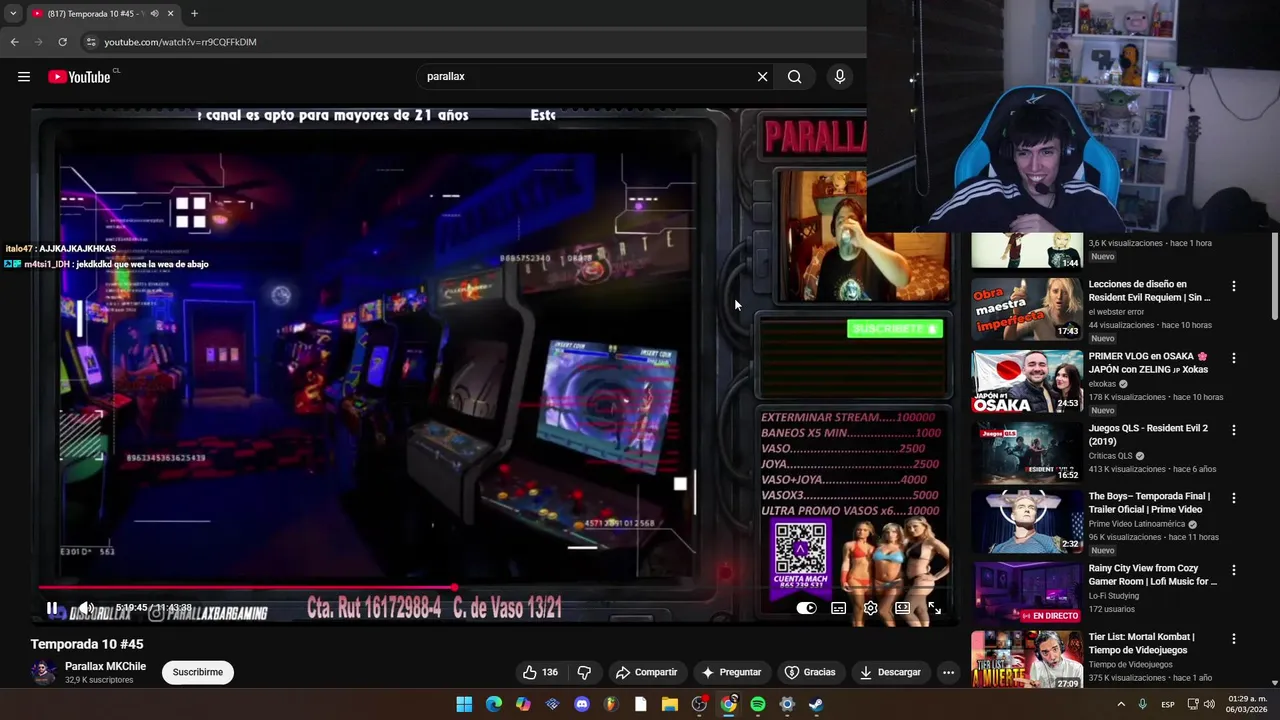Clear the search box text
This screenshot has height=720, width=1280.
[x=762, y=77]
